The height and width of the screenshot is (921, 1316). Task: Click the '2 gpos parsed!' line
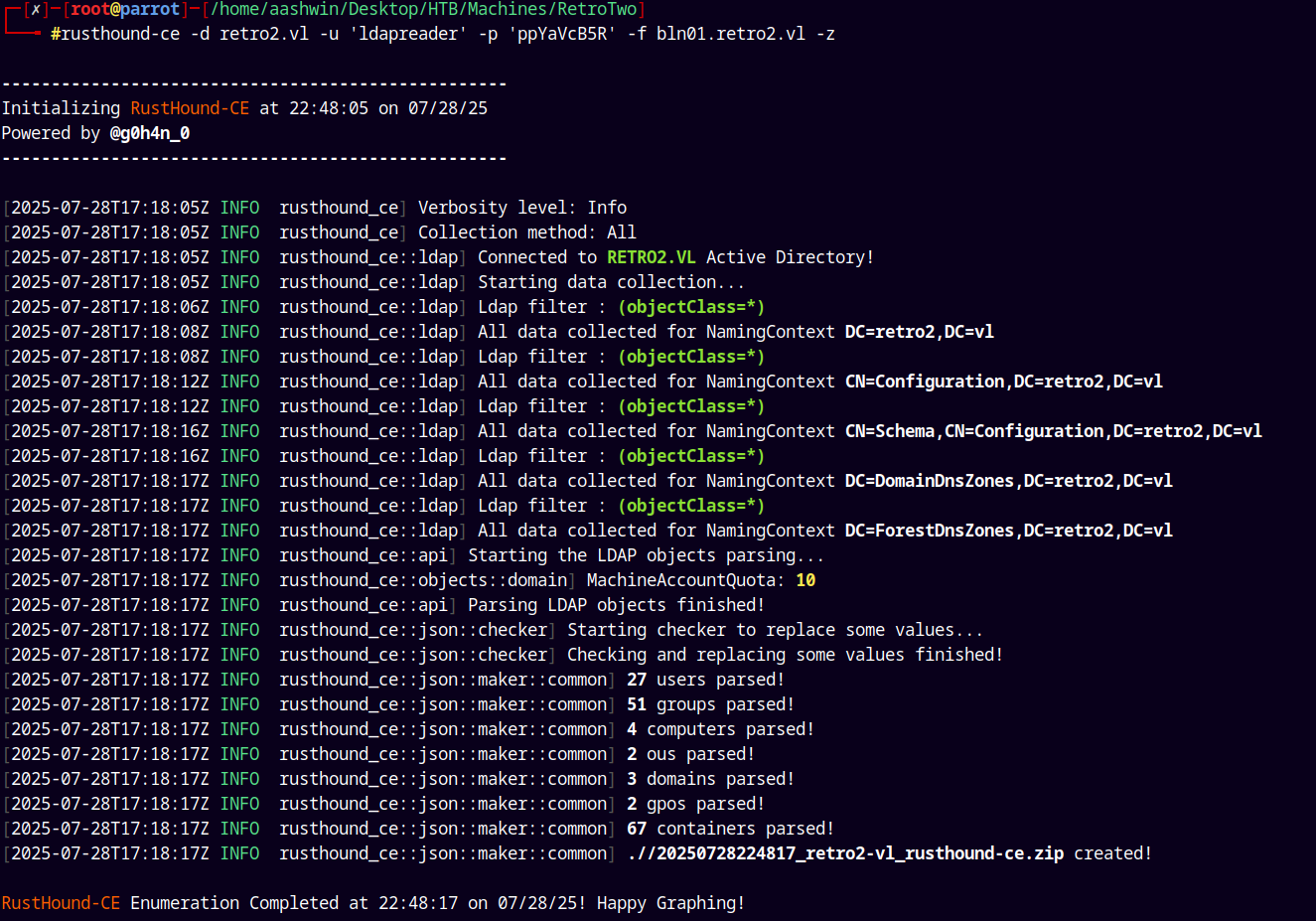click(x=696, y=804)
